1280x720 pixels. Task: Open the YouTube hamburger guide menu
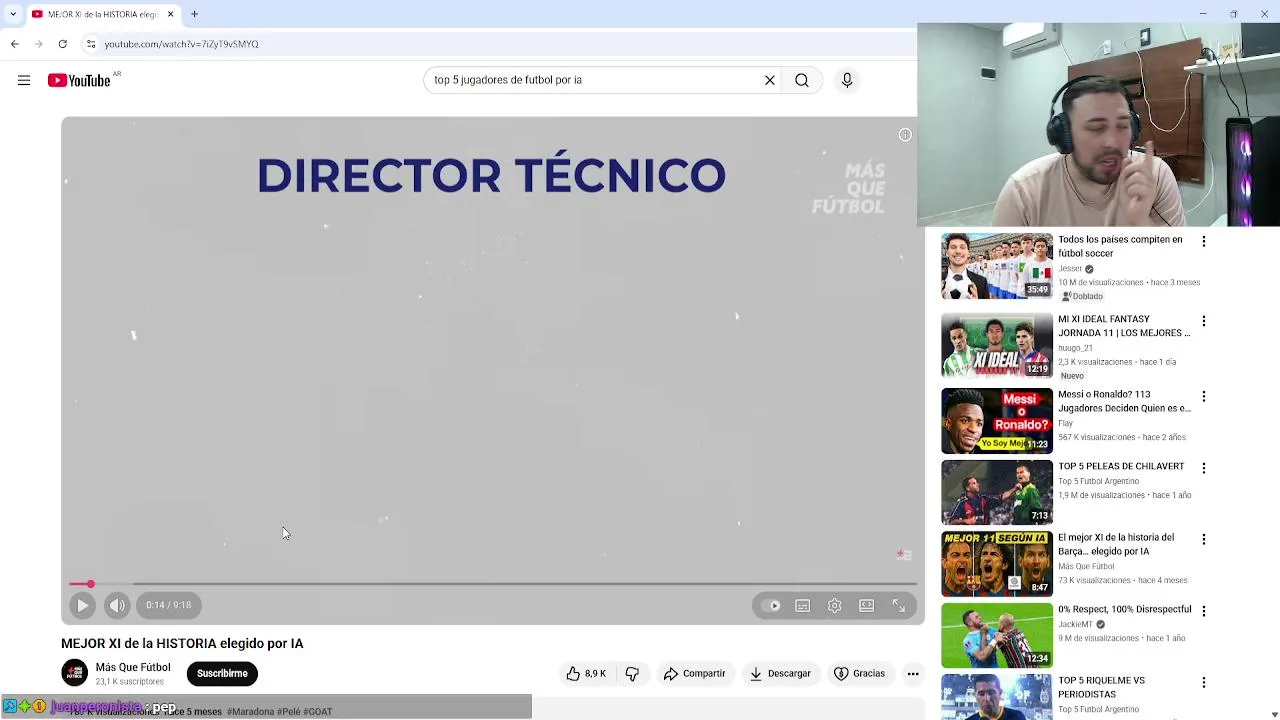click(24, 80)
